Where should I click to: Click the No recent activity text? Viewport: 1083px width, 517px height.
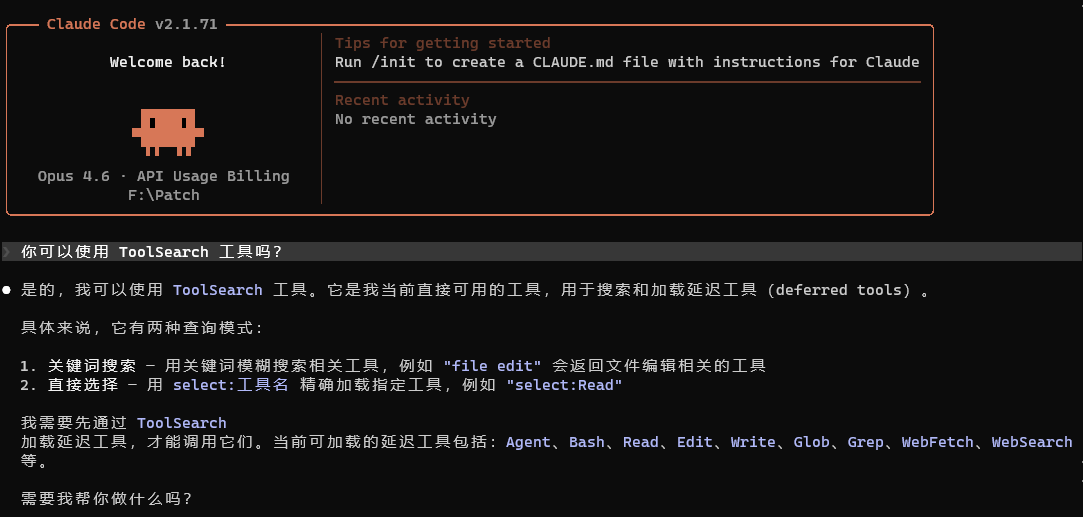pos(416,119)
